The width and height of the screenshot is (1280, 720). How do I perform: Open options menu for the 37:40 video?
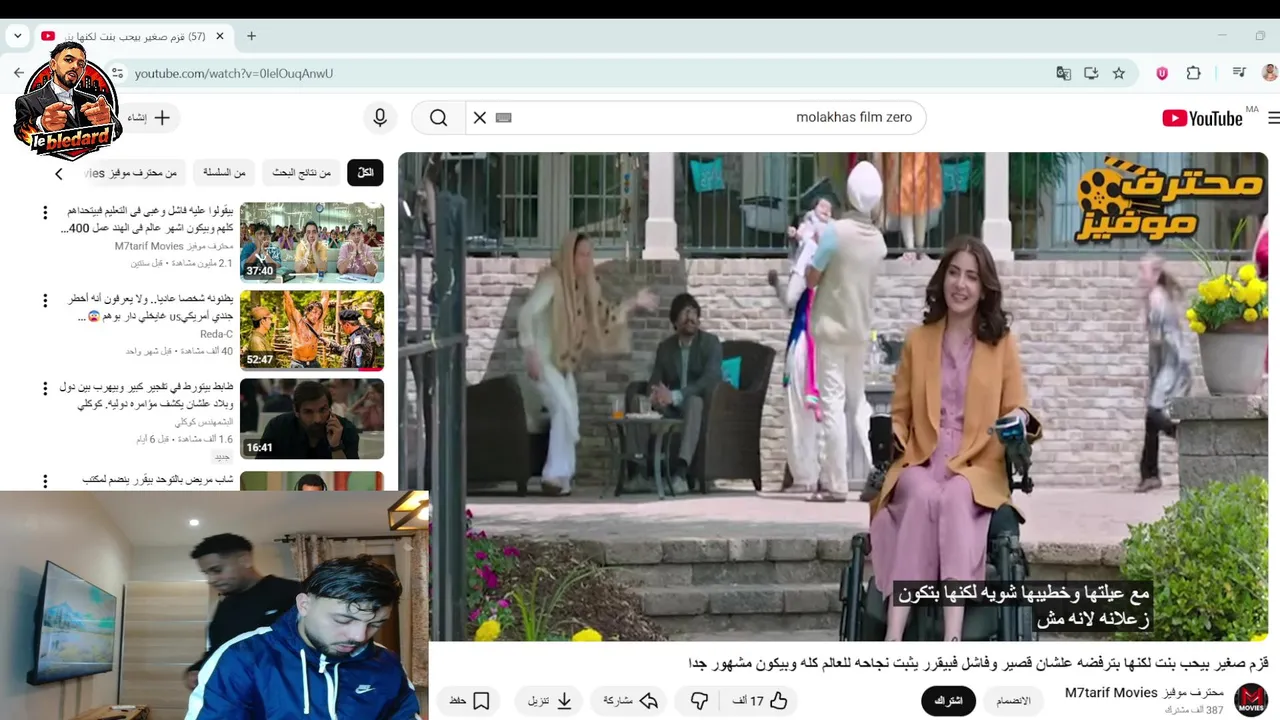(x=45, y=213)
